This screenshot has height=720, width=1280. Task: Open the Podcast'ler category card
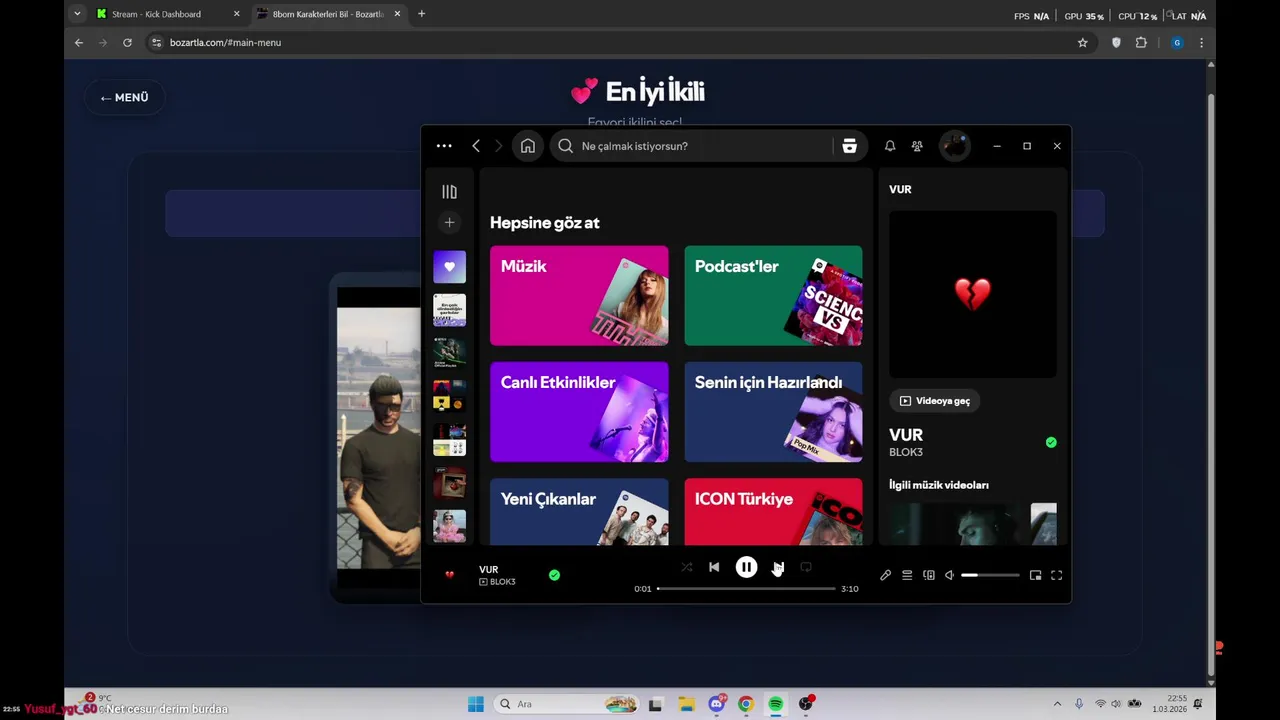pyautogui.click(x=773, y=296)
